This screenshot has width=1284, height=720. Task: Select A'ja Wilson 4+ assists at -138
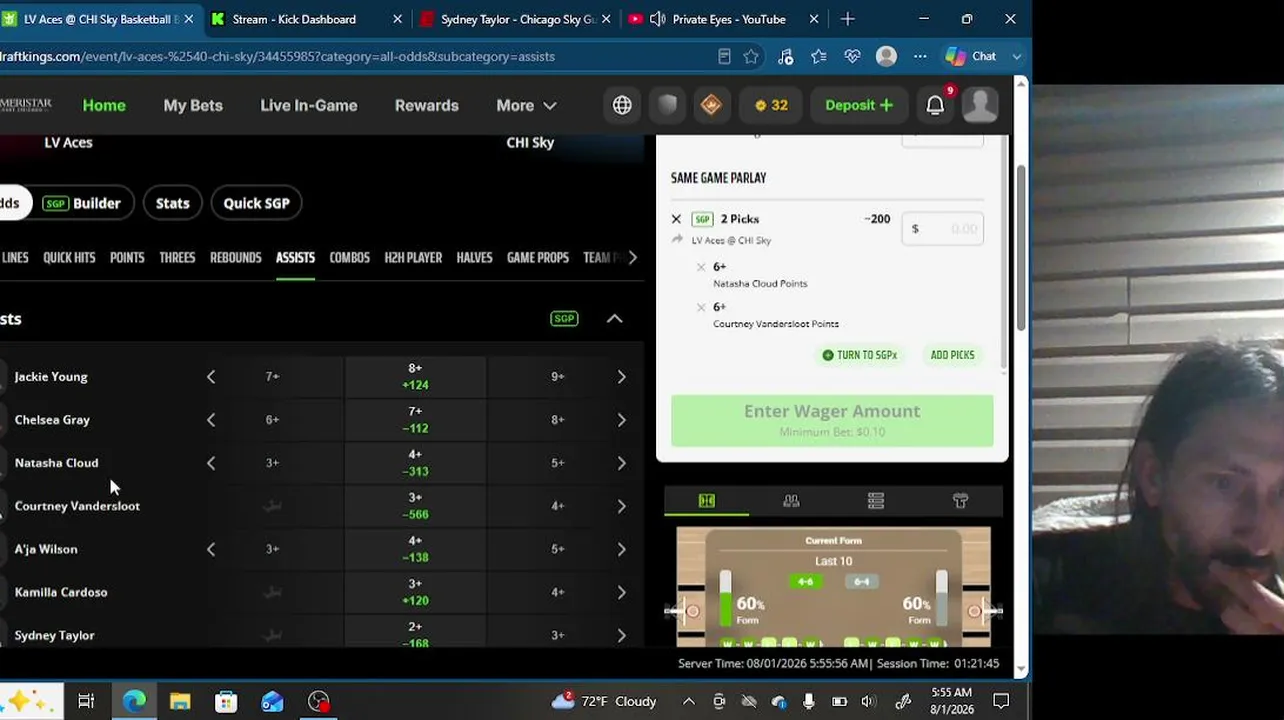pos(415,548)
